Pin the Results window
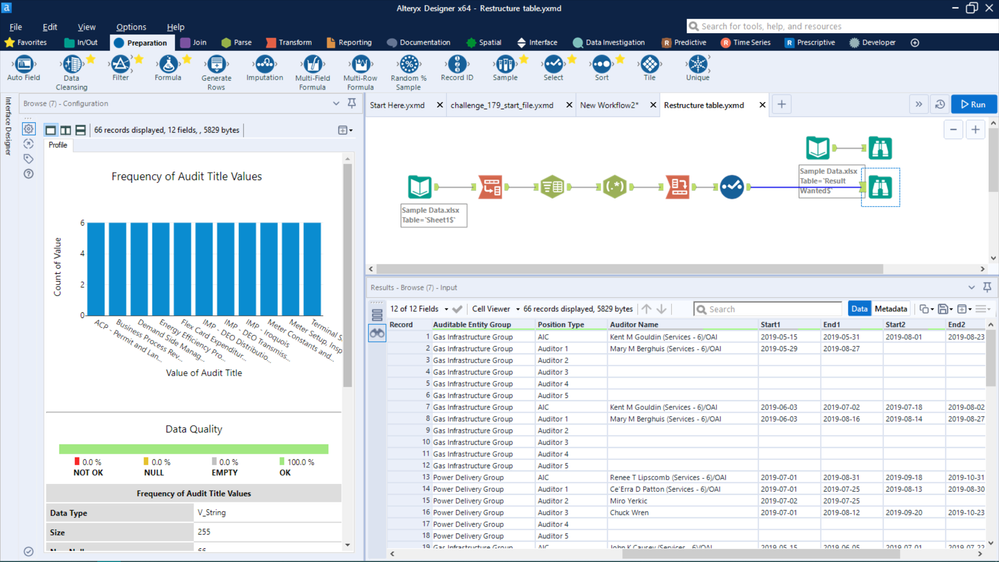The height and width of the screenshot is (562, 999). click(x=987, y=287)
